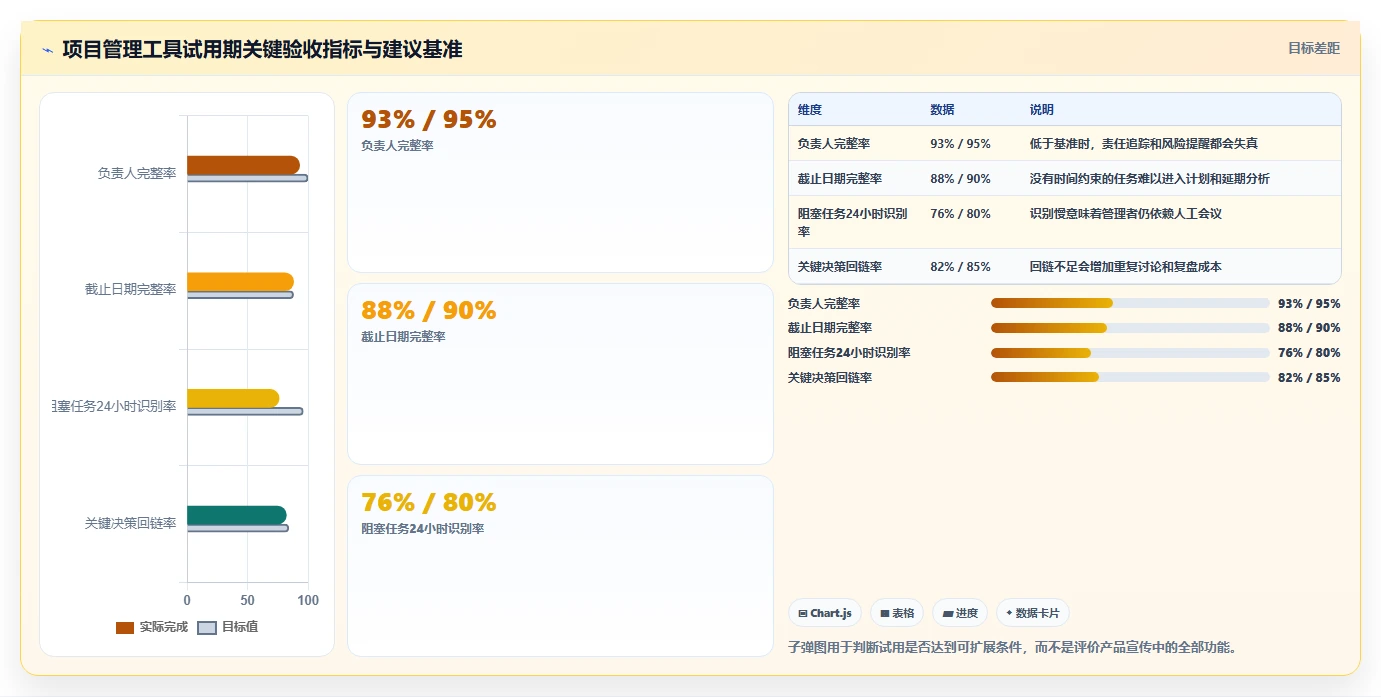Click the gray target bar under 负责人完整率
This screenshot has height=697, width=1381.
(x=247, y=178)
